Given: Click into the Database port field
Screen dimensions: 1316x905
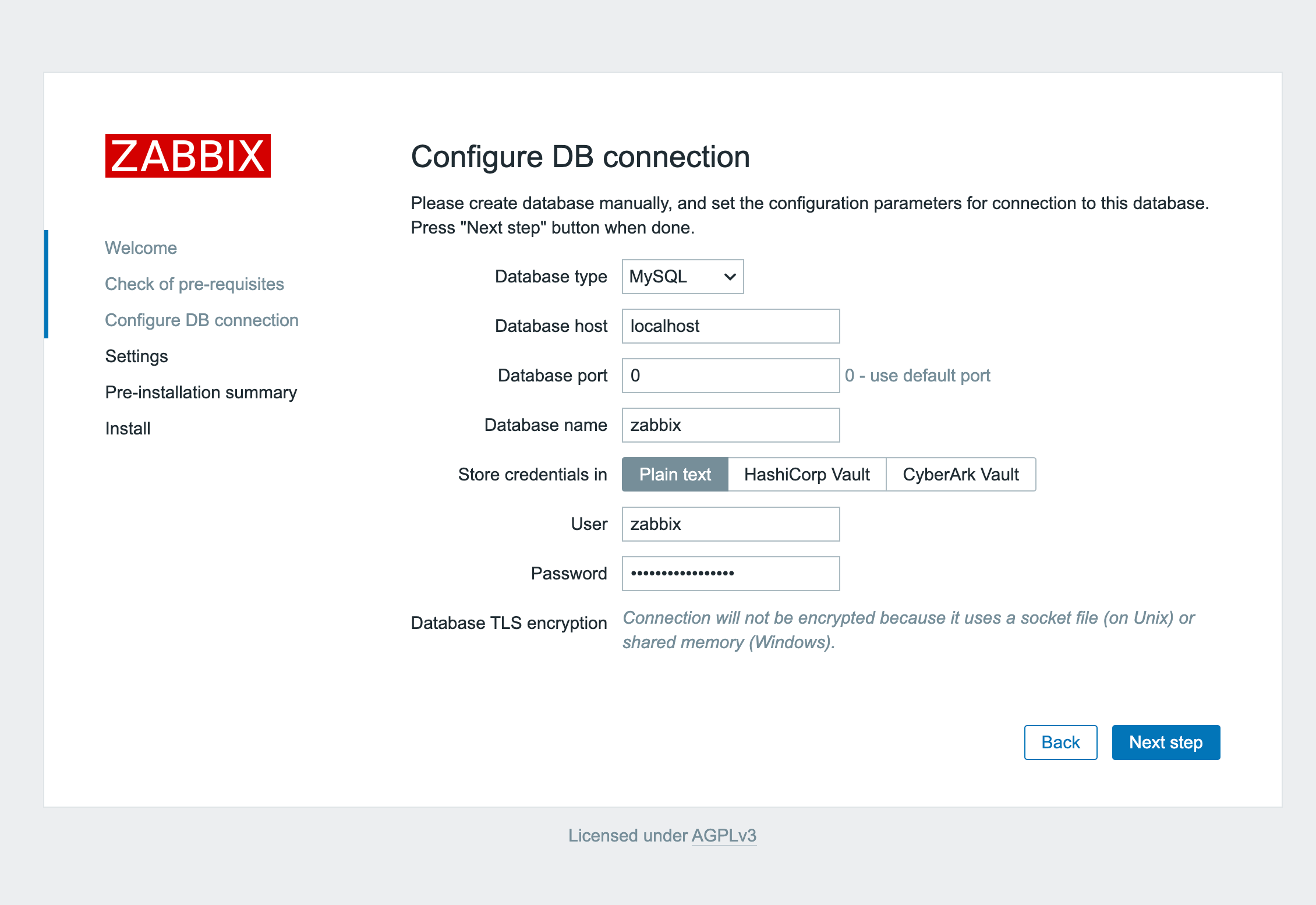Looking at the screenshot, I should point(730,376).
